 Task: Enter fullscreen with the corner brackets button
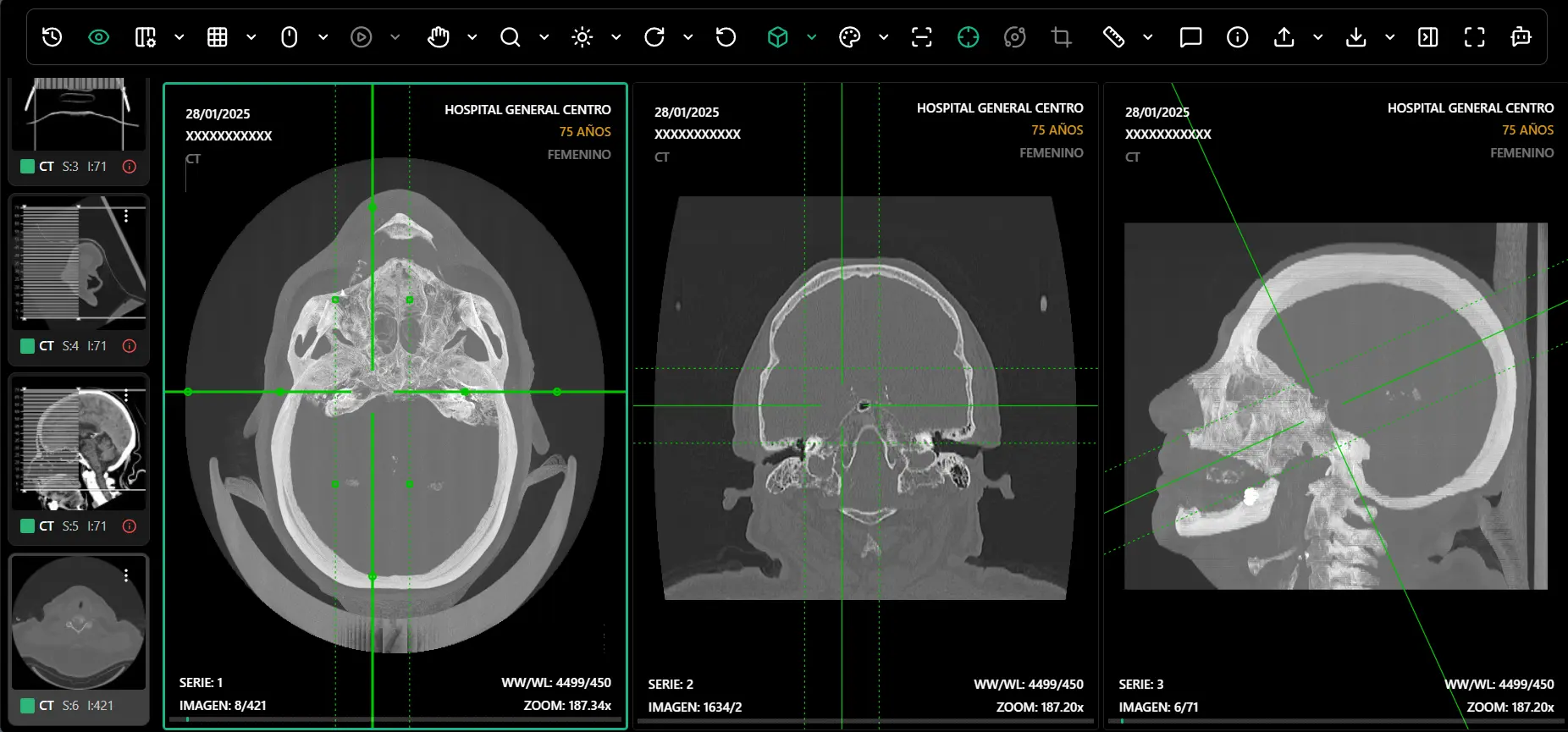point(1474,37)
